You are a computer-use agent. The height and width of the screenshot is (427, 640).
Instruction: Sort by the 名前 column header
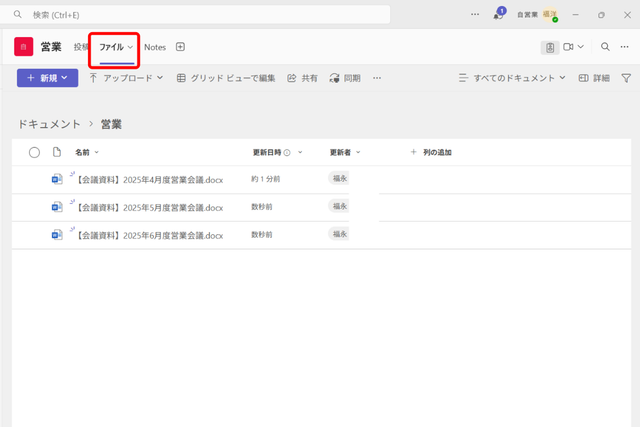82,152
